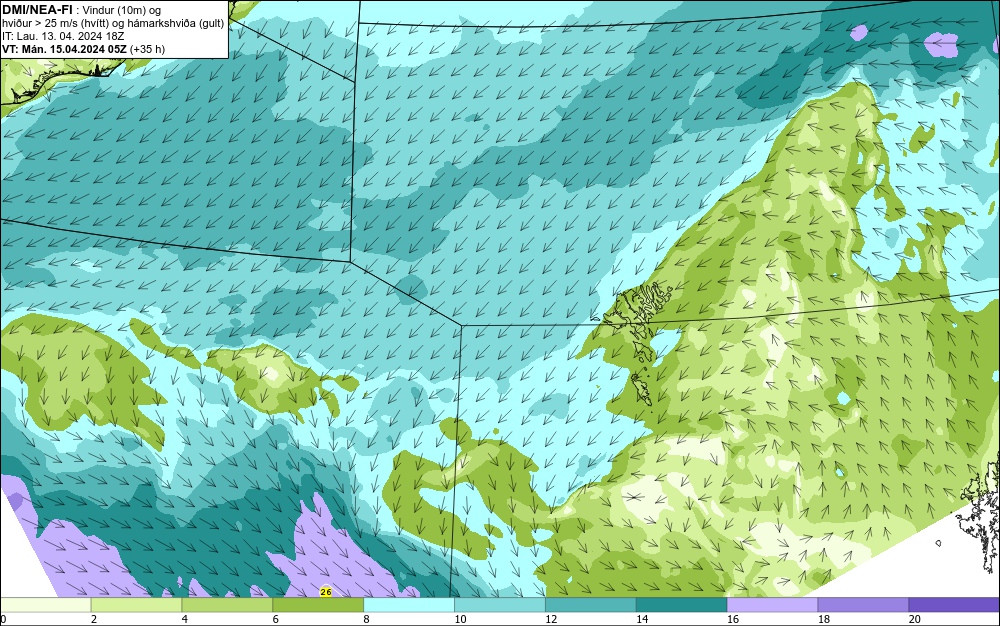The image size is (1000, 626).
Task: Select the above 20 m/s dark purple swatch
Action: [x=954, y=605]
